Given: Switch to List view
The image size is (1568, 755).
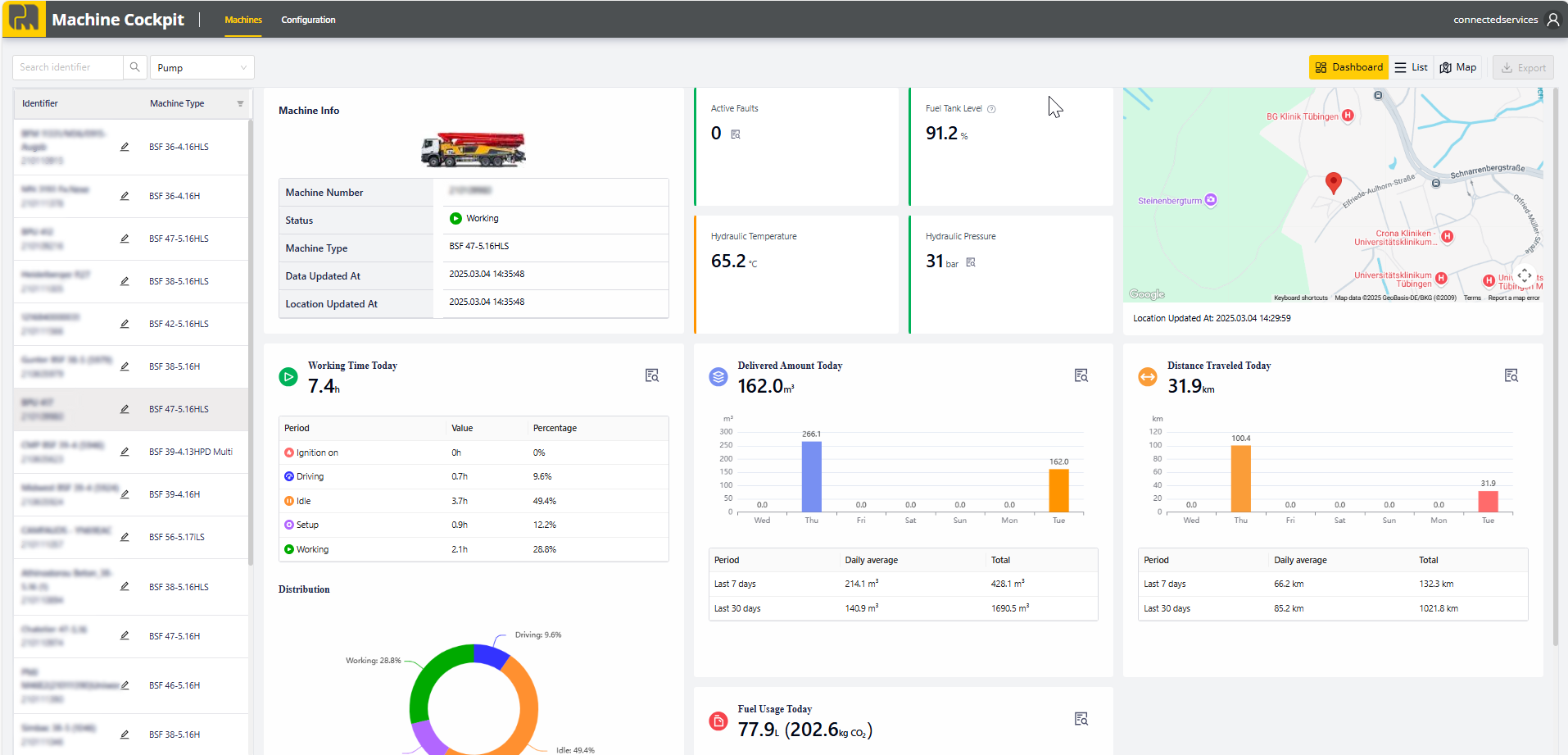Looking at the screenshot, I should 1411,67.
